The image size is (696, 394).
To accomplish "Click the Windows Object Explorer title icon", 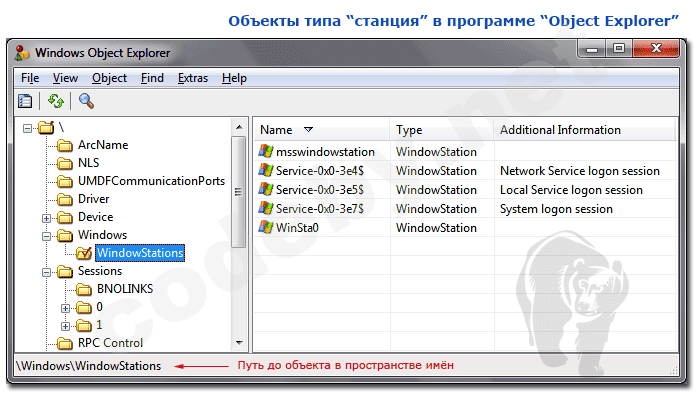I will tap(22, 53).
